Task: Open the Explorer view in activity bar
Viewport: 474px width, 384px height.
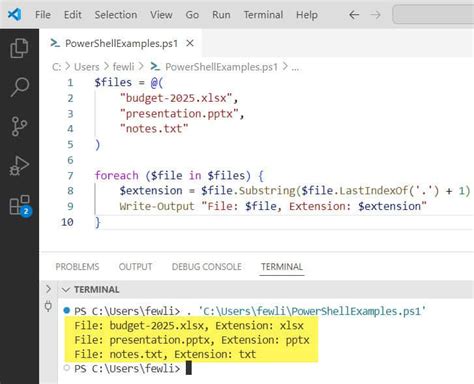Action: tap(19, 49)
